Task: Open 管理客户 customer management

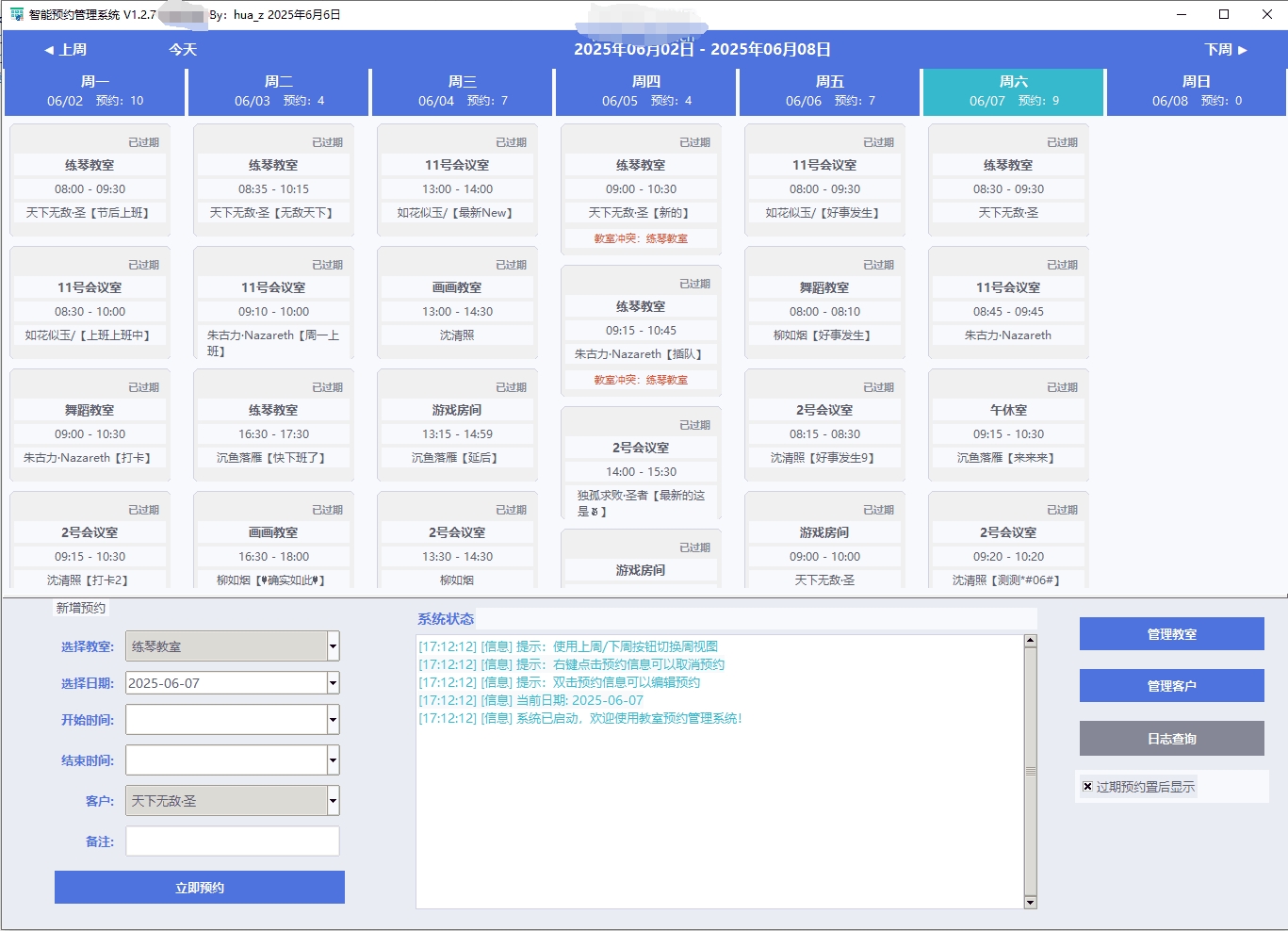Action: [x=1171, y=685]
